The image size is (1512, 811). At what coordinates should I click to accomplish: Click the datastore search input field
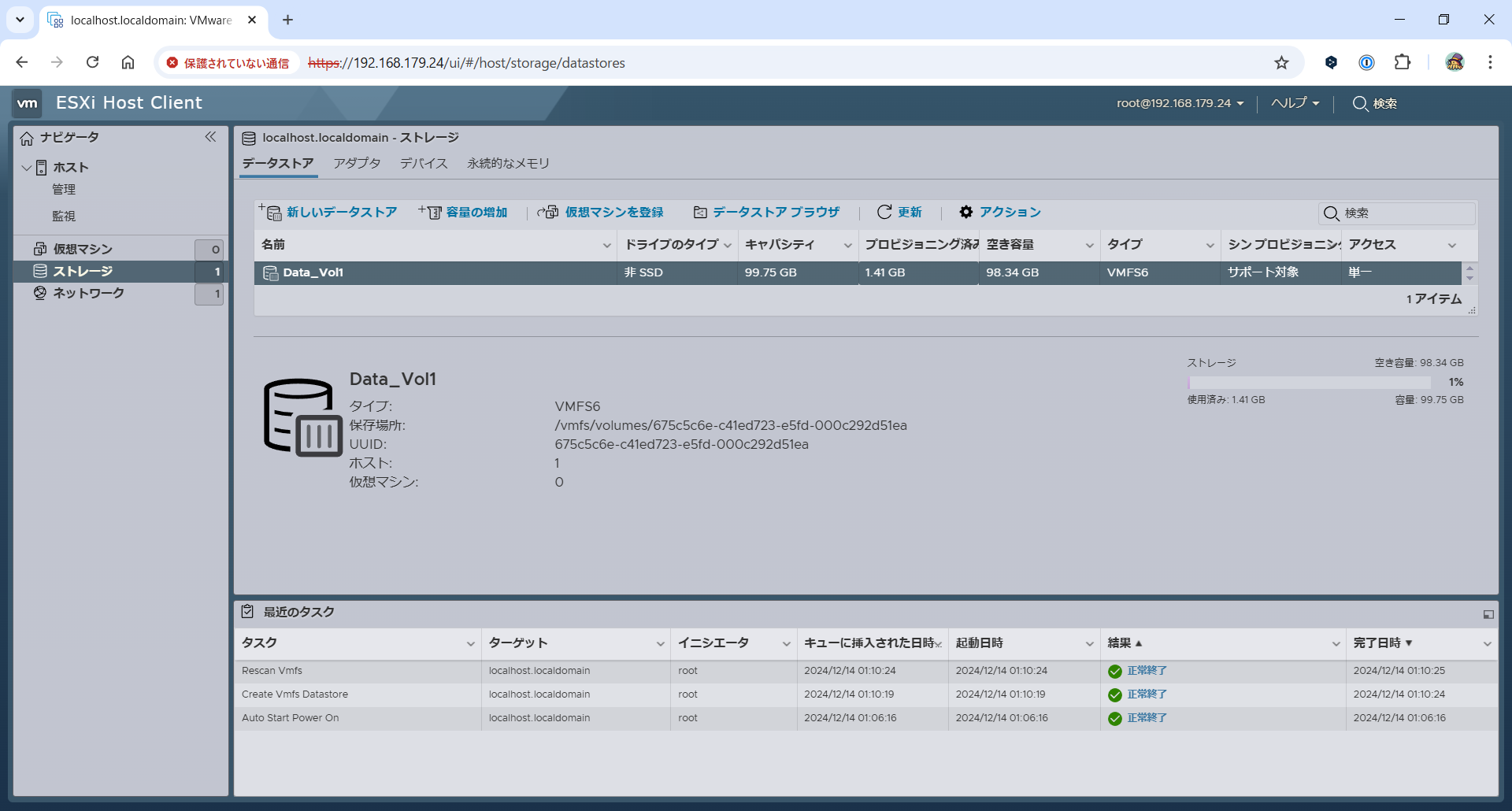point(1397,213)
